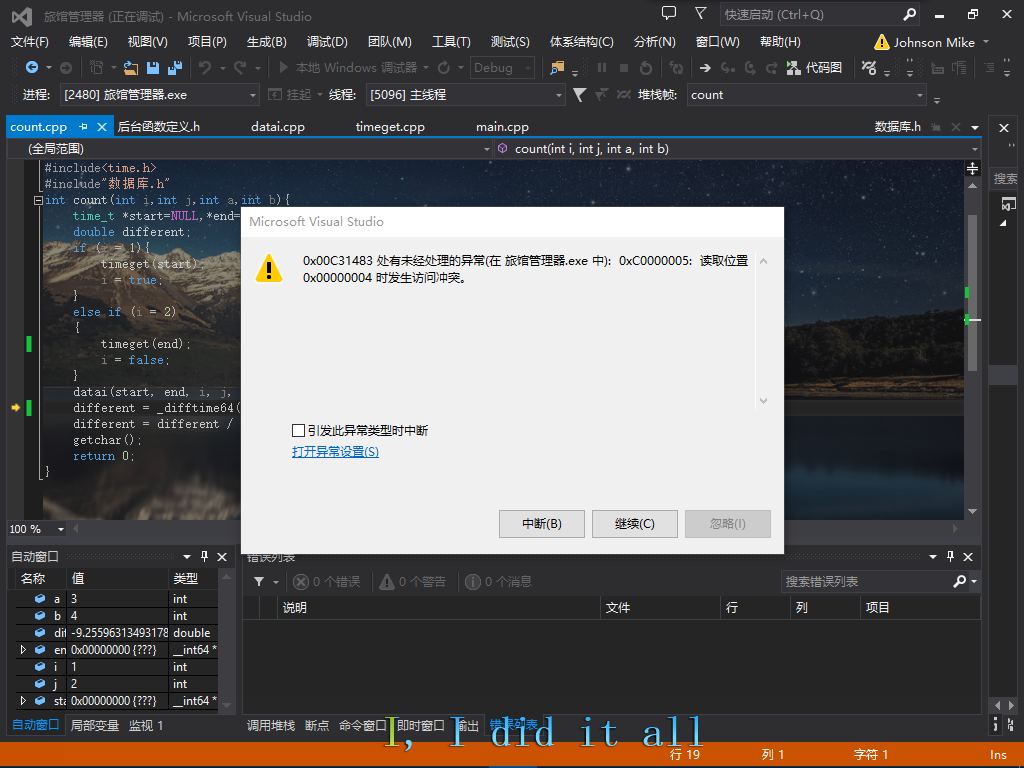
Task: Click the account warning triangle icon
Action: [x=882, y=42]
